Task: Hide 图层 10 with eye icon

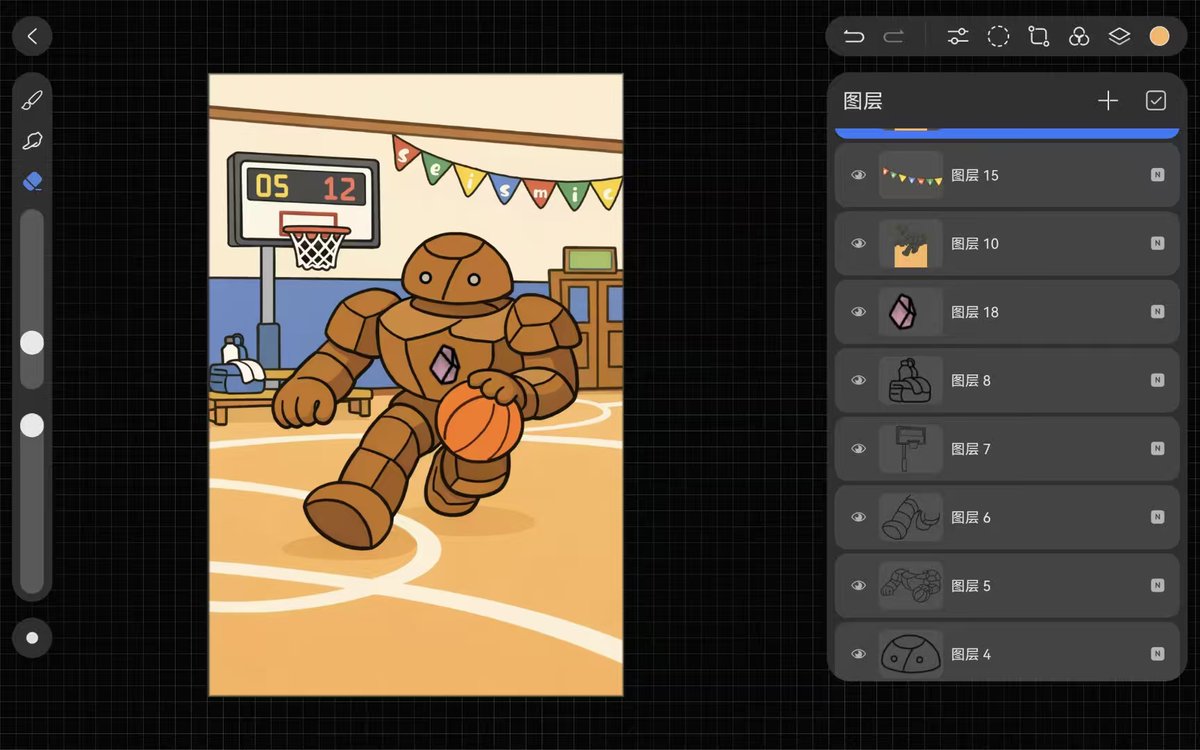Action: click(858, 243)
